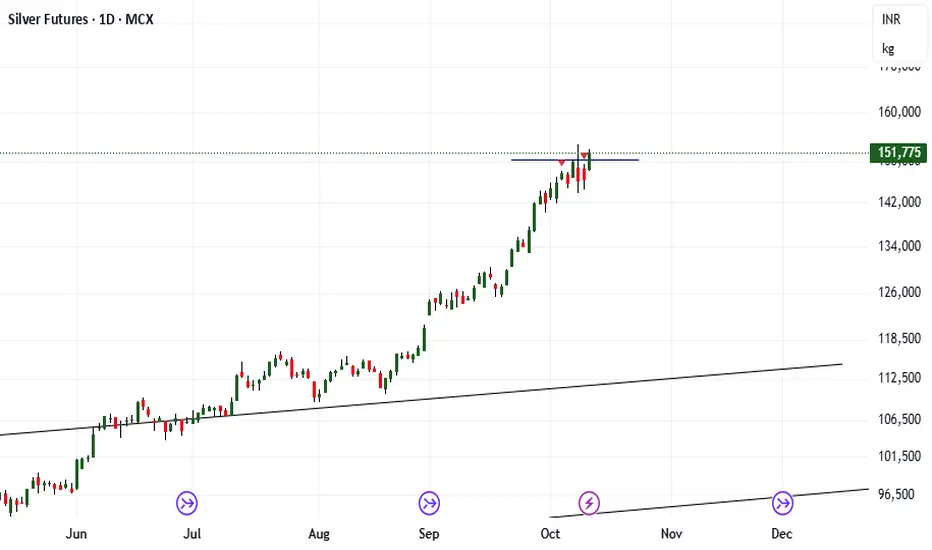
Task: Click the Aug label on the time axis
Action: coord(319,534)
